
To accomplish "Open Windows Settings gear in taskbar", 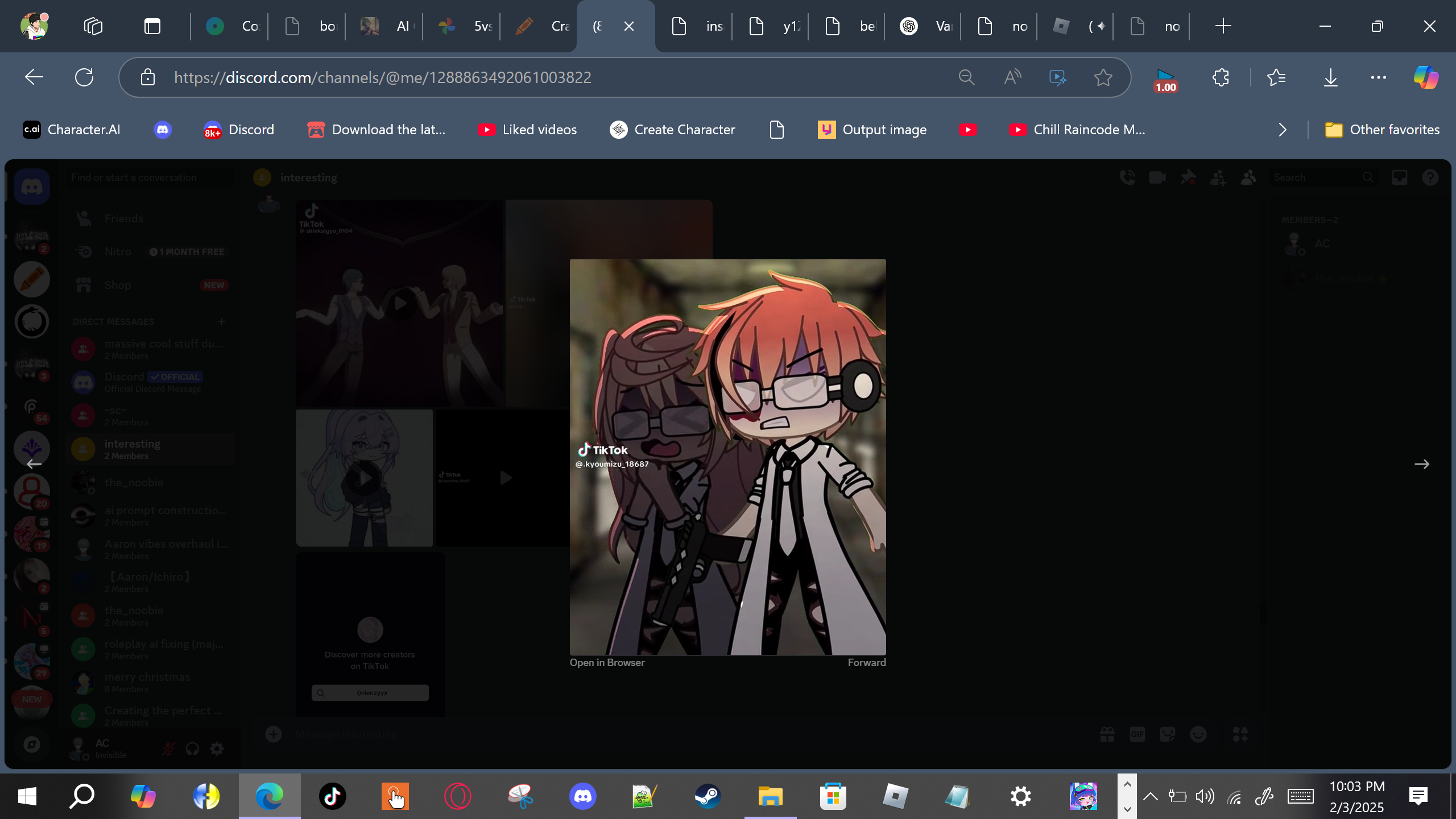I will point(1020,796).
